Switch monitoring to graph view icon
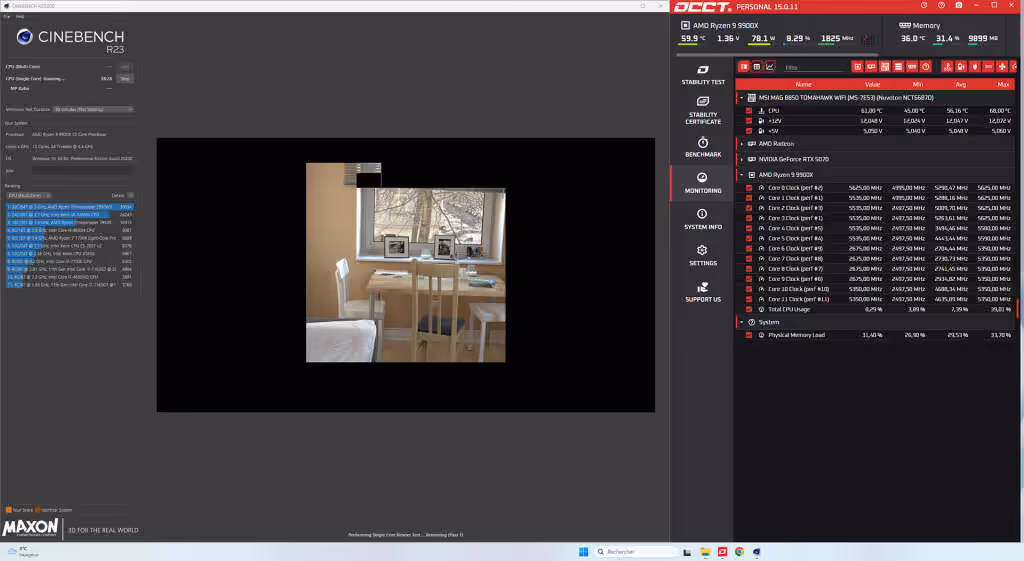Image resolution: width=1024 pixels, height=561 pixels. click(x=770, y=67)
